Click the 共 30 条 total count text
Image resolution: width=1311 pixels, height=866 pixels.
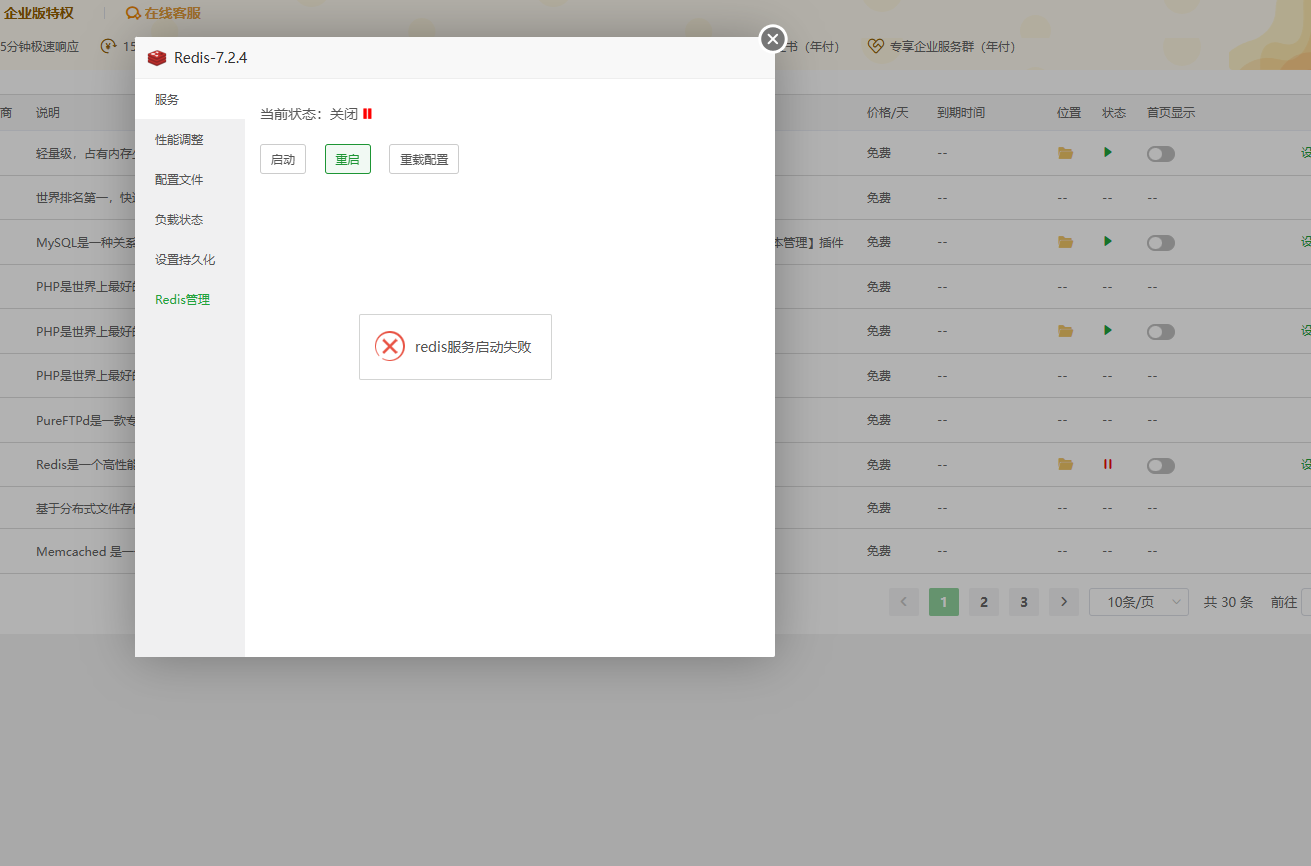tap(1228, 602)
